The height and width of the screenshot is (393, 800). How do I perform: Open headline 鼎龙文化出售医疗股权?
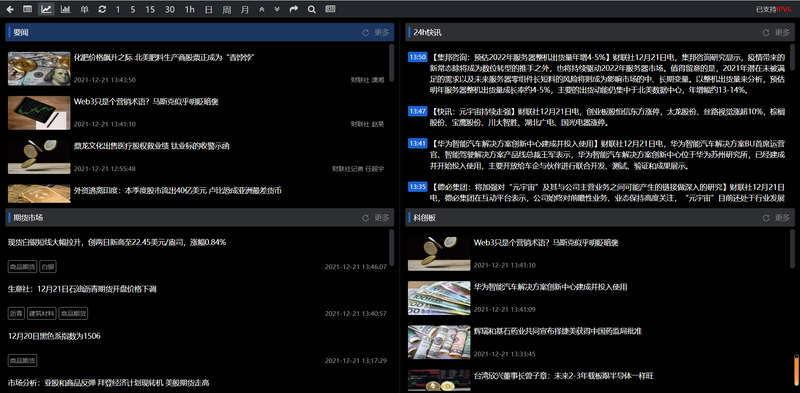click(152, 146)
